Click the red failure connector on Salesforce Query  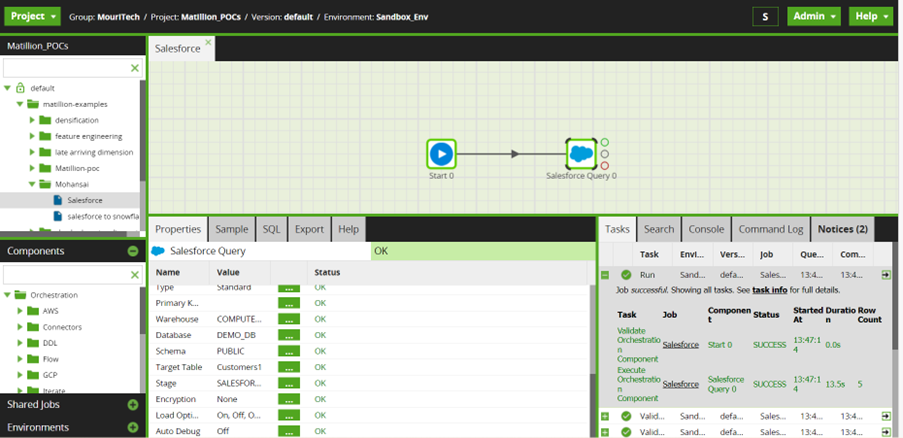(x=605, y=166)
